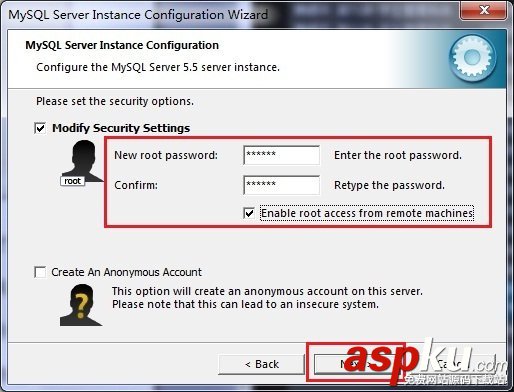
Task: Focus the New root password field
Action: point(282,155)
